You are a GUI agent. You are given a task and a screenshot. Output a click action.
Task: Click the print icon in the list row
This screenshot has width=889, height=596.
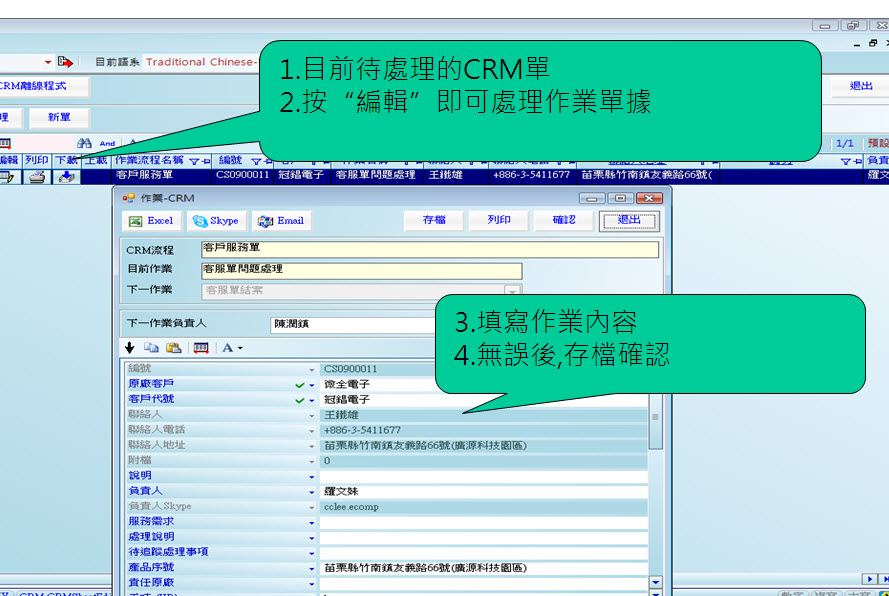click(x=37, y=176)
